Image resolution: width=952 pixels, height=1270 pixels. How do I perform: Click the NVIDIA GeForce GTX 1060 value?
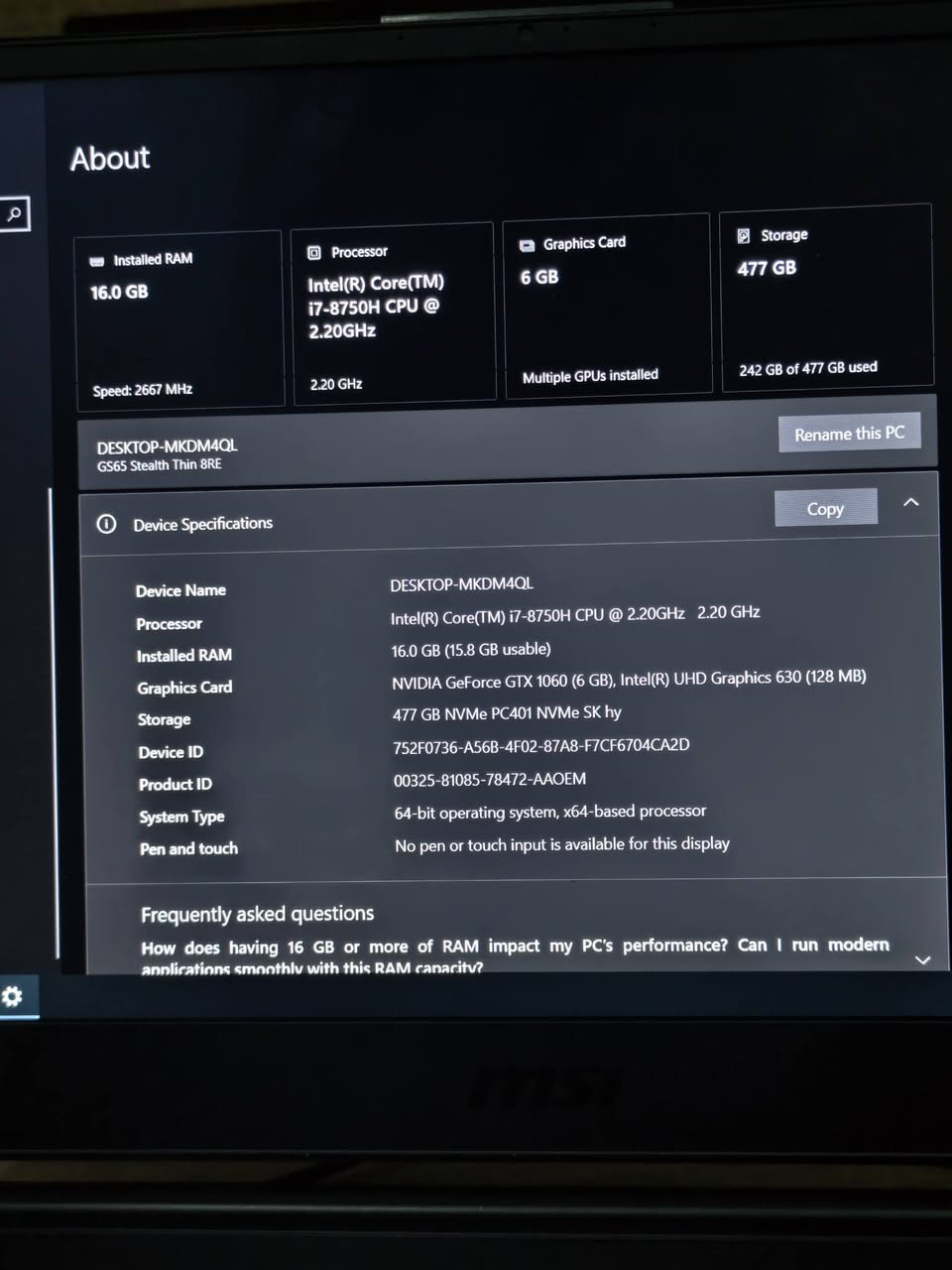click(629, 680)
